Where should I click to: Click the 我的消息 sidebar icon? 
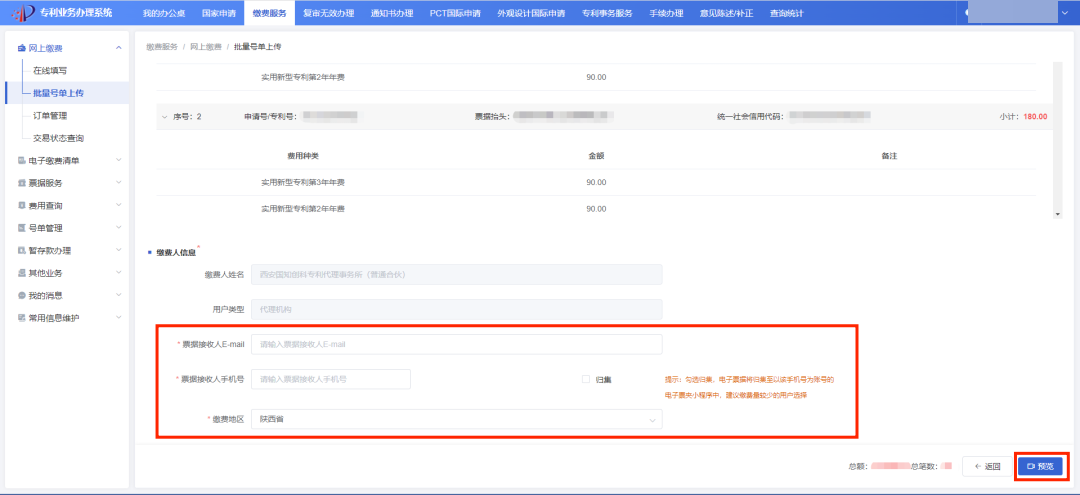coord(22,296)
